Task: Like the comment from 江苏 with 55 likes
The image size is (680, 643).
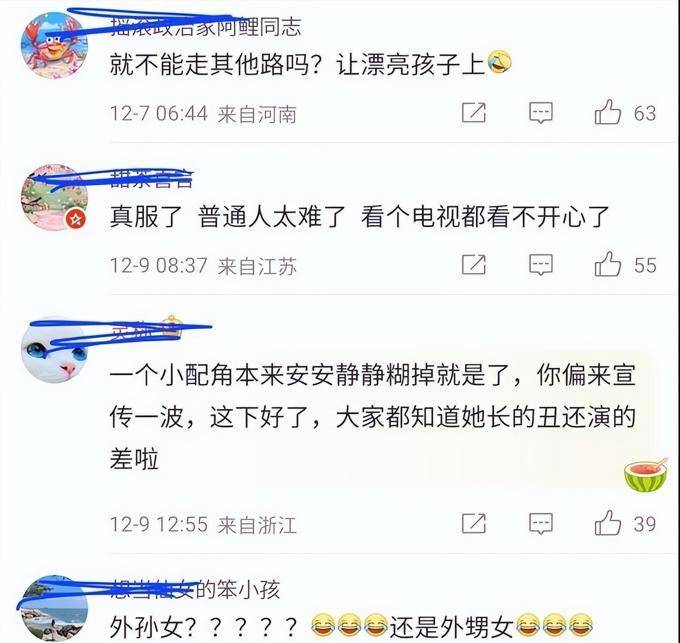Action: point(608,264)
